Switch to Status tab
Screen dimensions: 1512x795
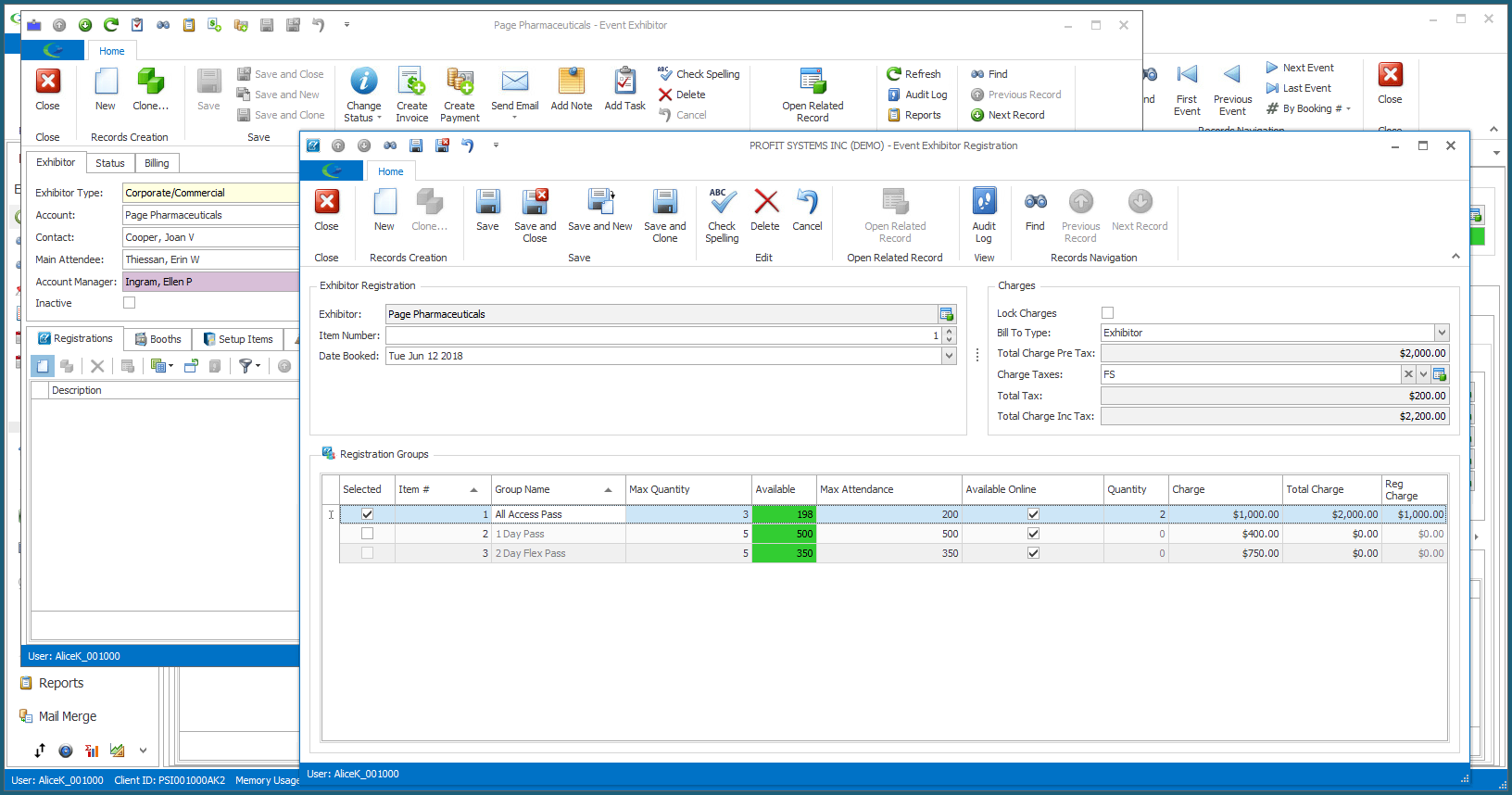click(110, 163)
